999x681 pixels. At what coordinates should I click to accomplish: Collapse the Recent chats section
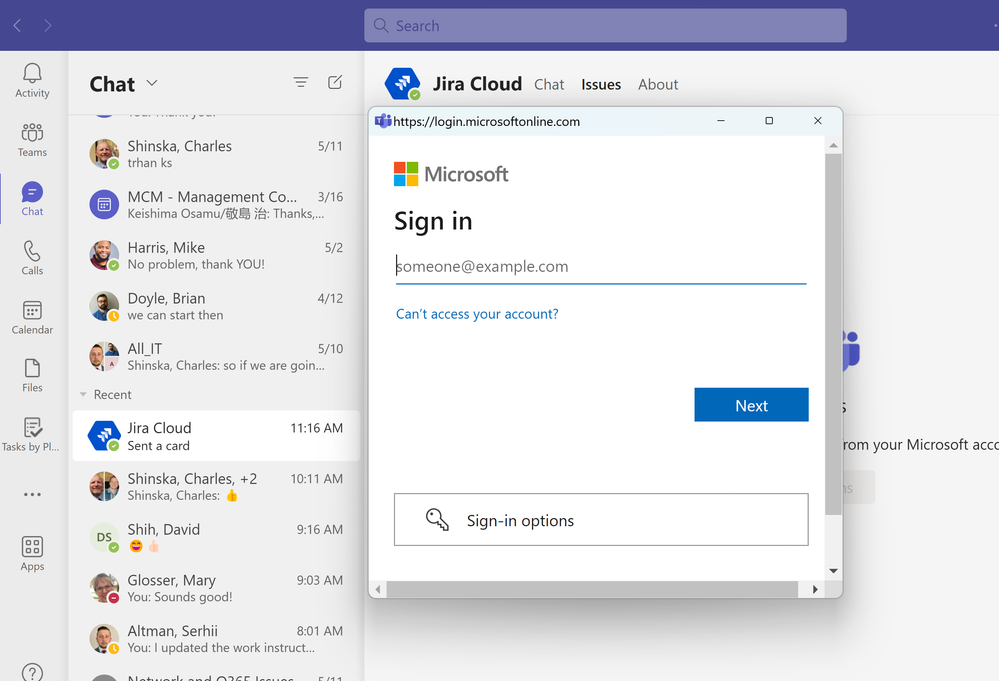click(83, 394)
